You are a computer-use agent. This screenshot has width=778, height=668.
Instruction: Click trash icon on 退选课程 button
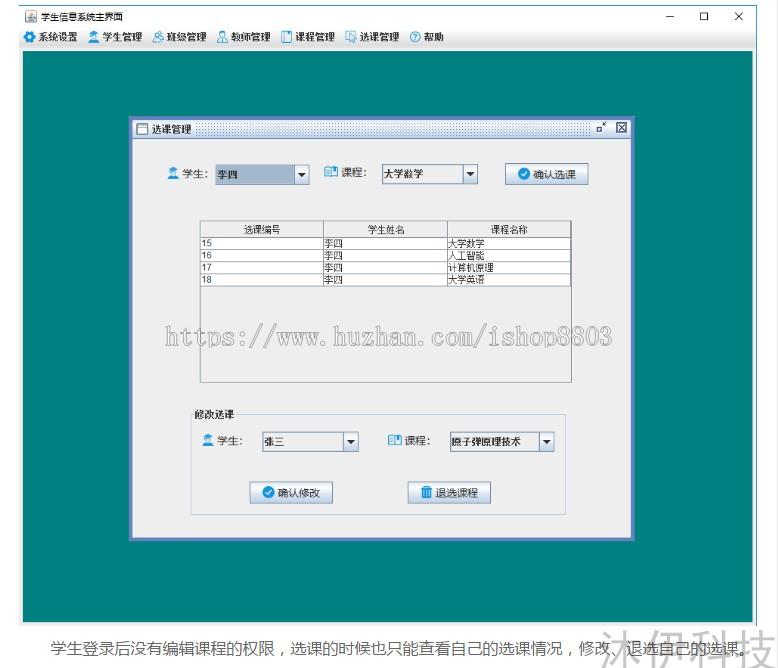(426, 492)
